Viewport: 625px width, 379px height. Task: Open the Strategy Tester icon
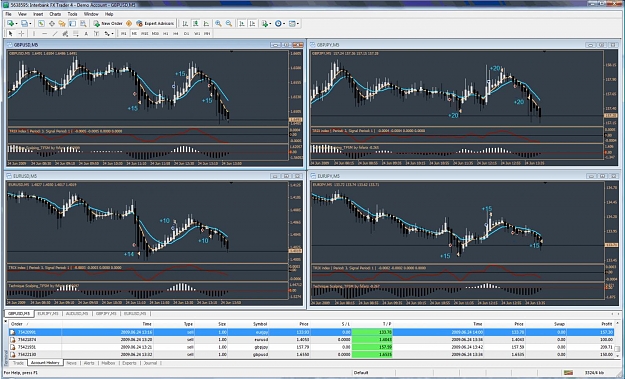point(83,24)
